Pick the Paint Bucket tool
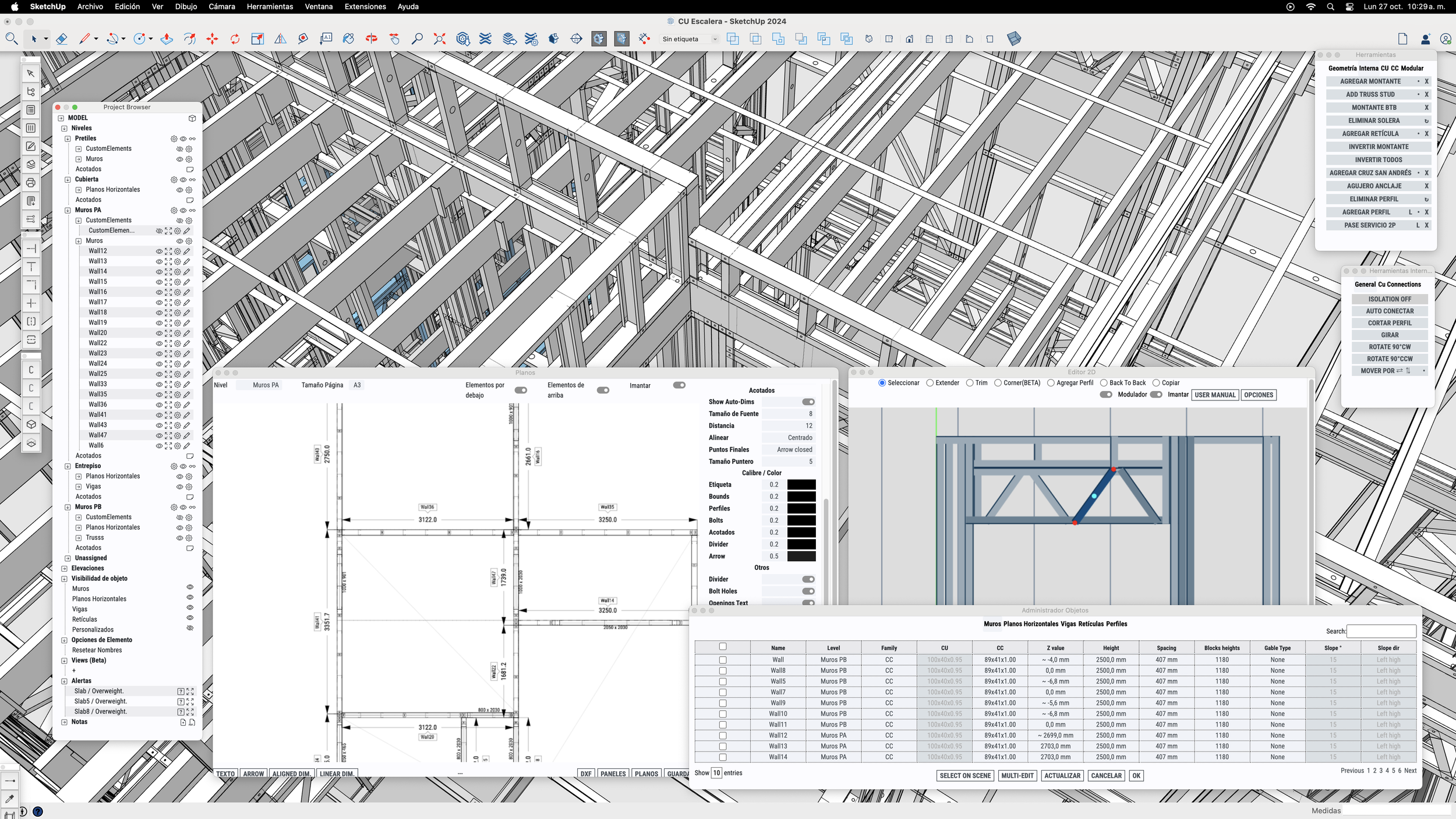 coord(348,39)
